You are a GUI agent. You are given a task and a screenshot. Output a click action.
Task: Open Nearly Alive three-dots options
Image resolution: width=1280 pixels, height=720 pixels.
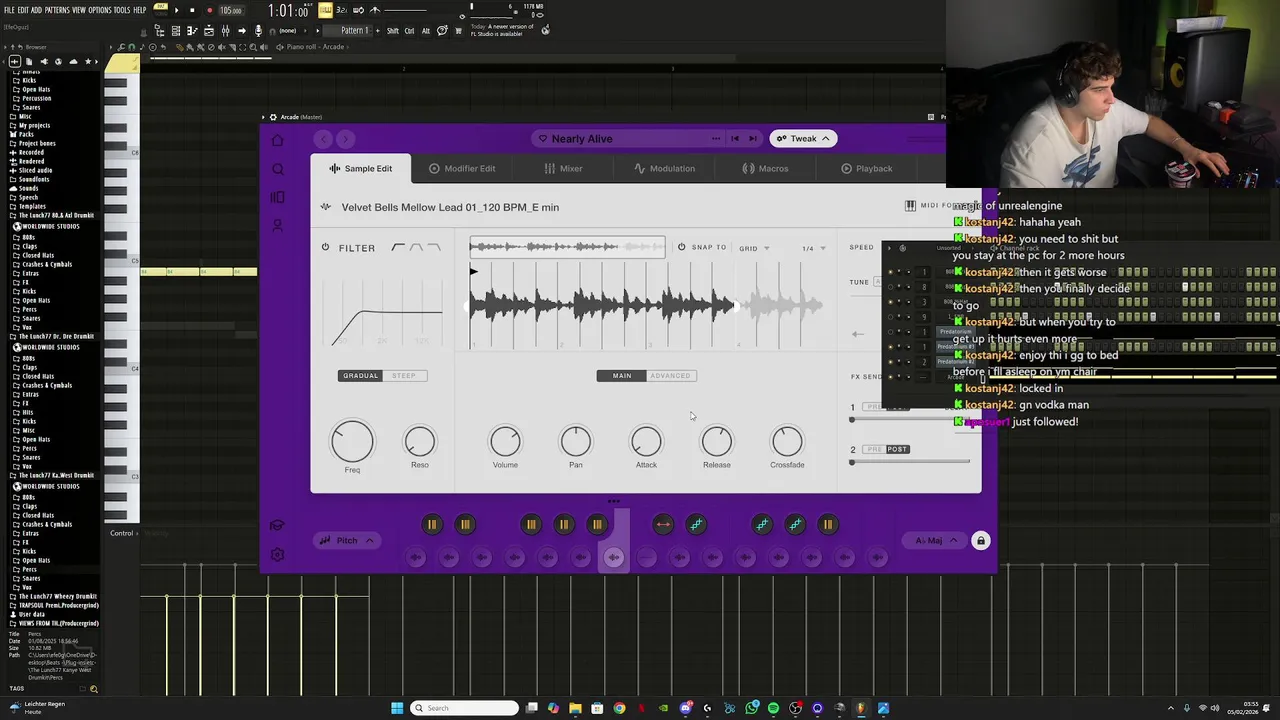click(x=715, y=139)
